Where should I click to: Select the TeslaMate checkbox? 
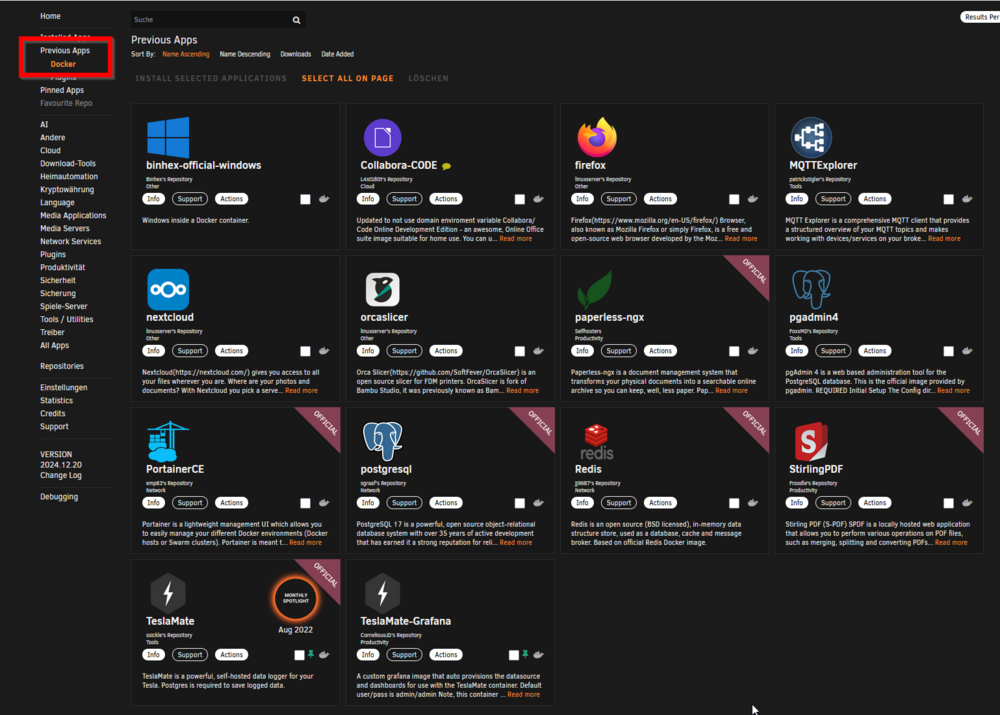click(299, 655)
